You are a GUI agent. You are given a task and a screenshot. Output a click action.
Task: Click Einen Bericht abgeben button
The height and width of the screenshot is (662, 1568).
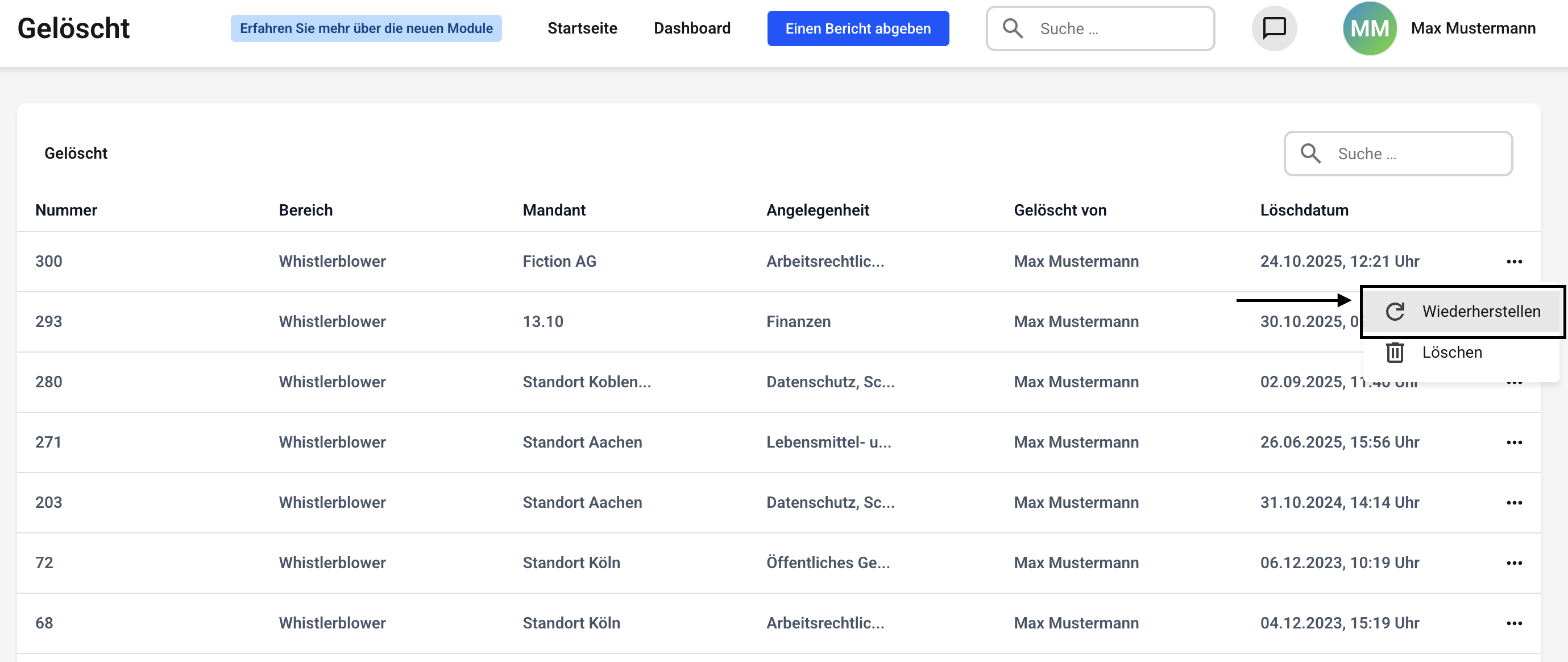click(x=857, y=28)
